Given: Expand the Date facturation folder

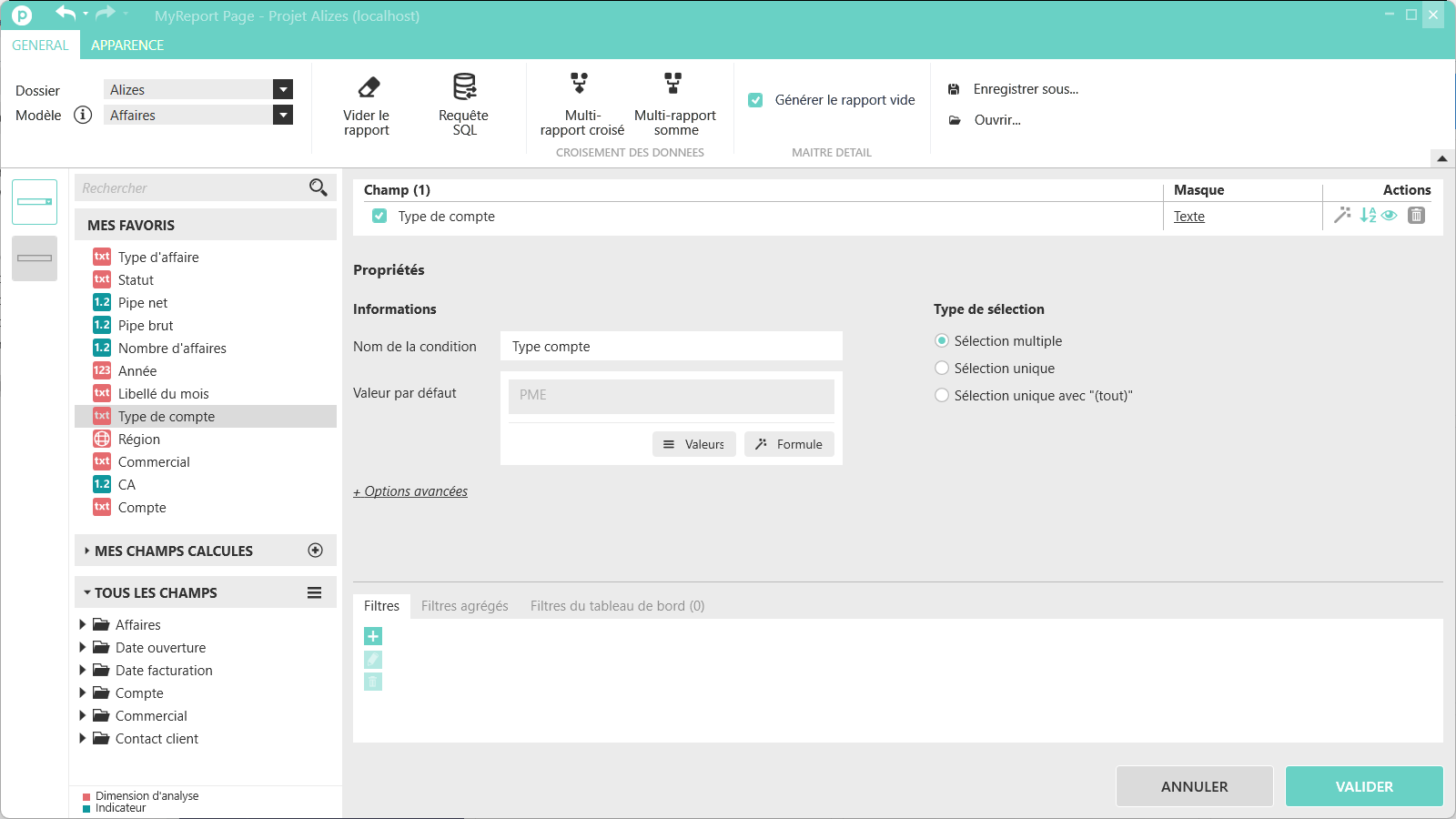Looking at the screenshot, I should point(83,671).
